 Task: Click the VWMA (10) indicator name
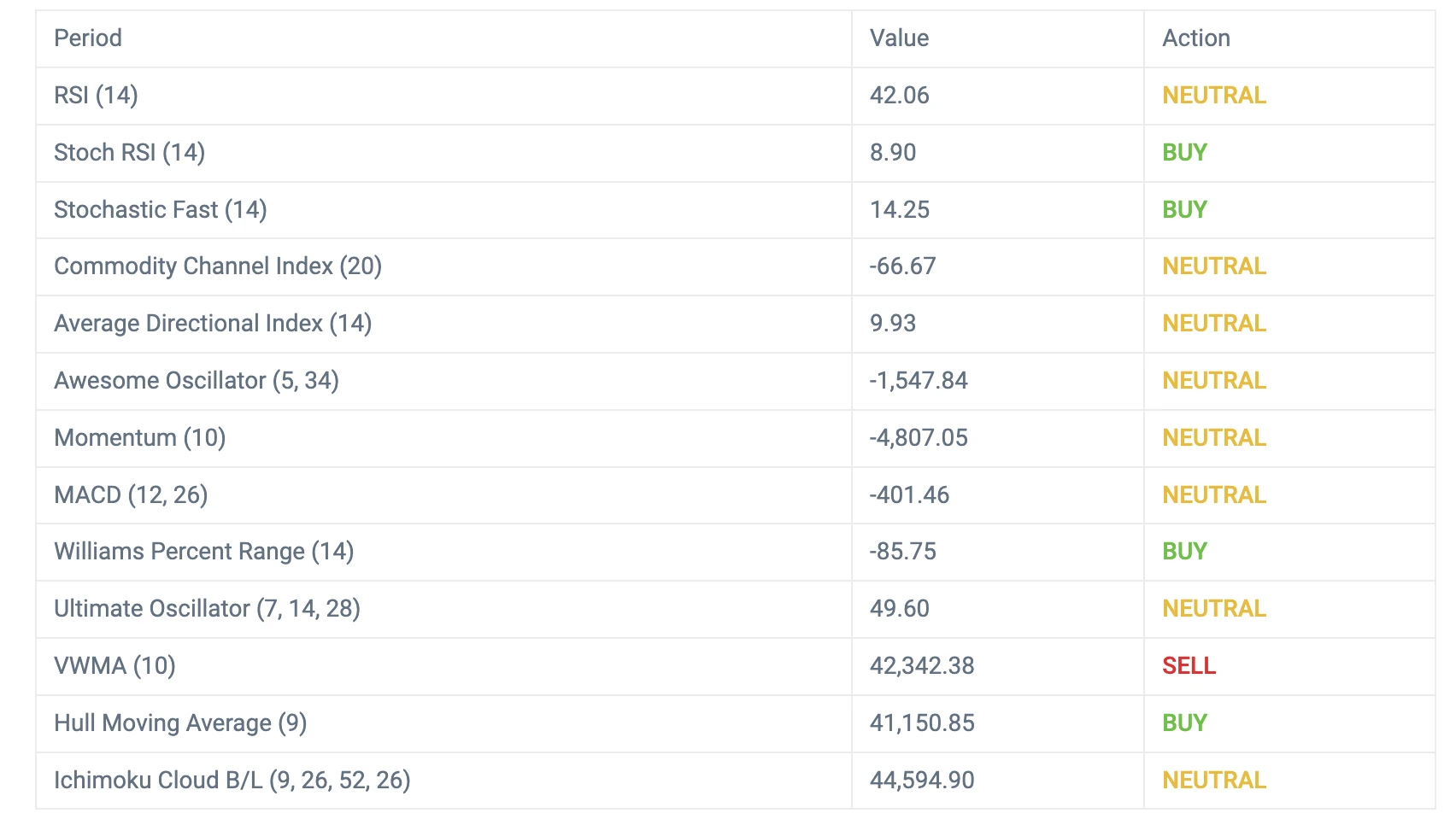coord(114,666)
